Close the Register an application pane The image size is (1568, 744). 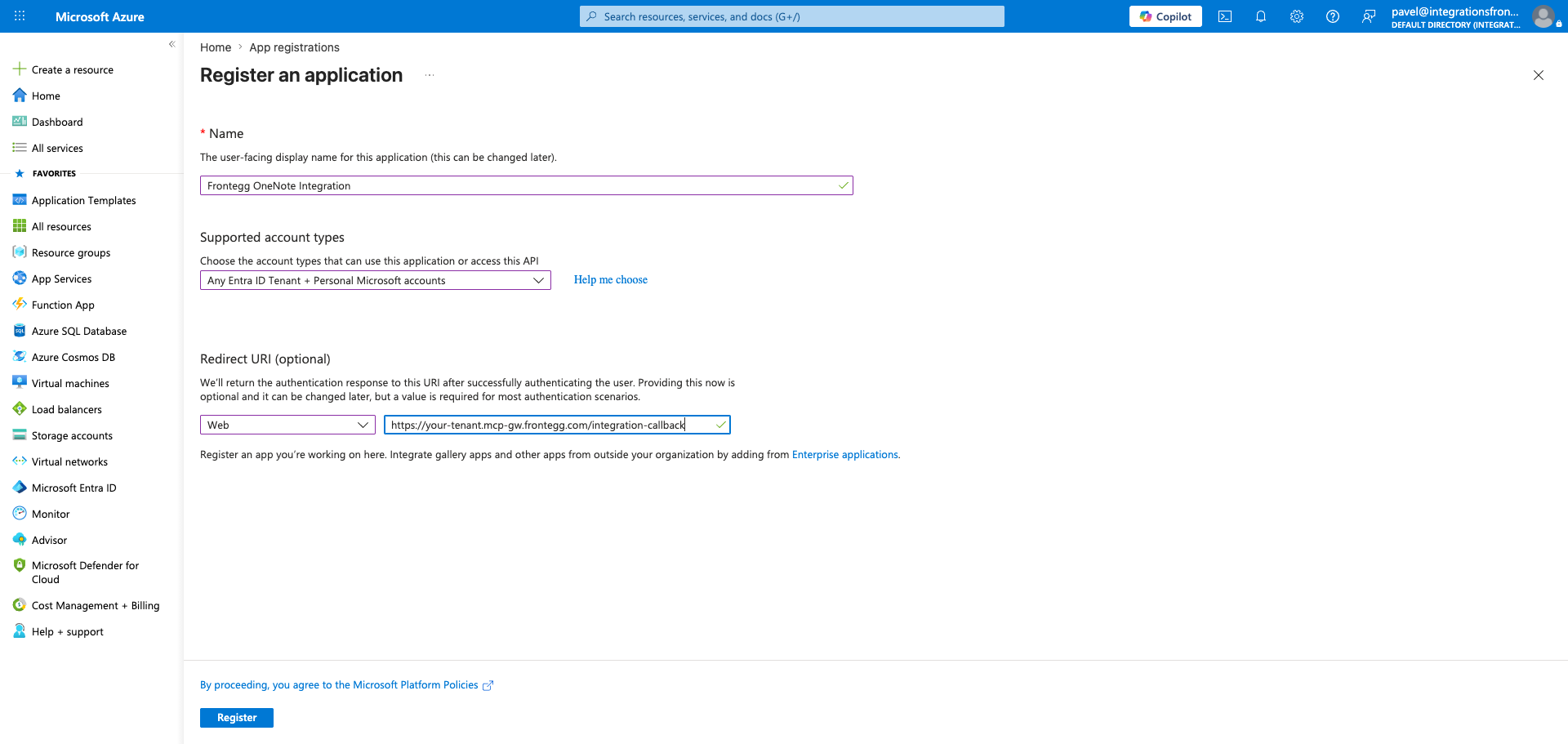pyautogui.click(x=1539, y=75)
